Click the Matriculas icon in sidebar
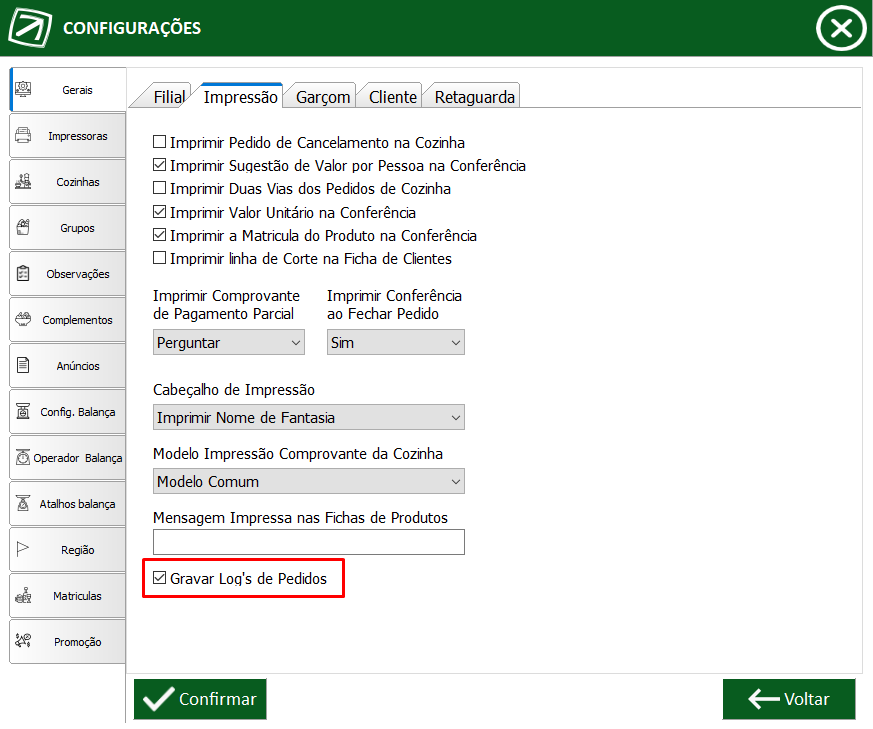Viewport: 873px width, 729px height. (x=23, y=595)
